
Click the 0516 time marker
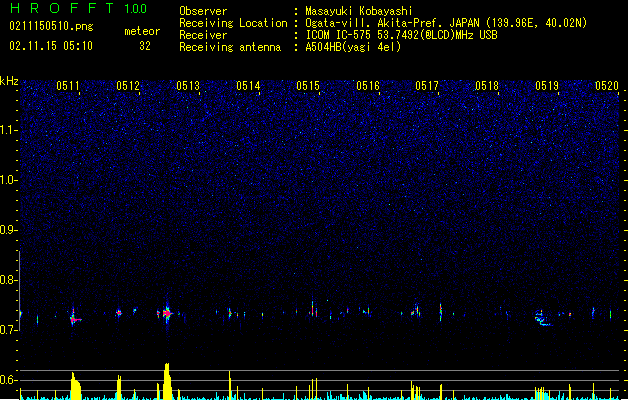(x=368, y=86)
